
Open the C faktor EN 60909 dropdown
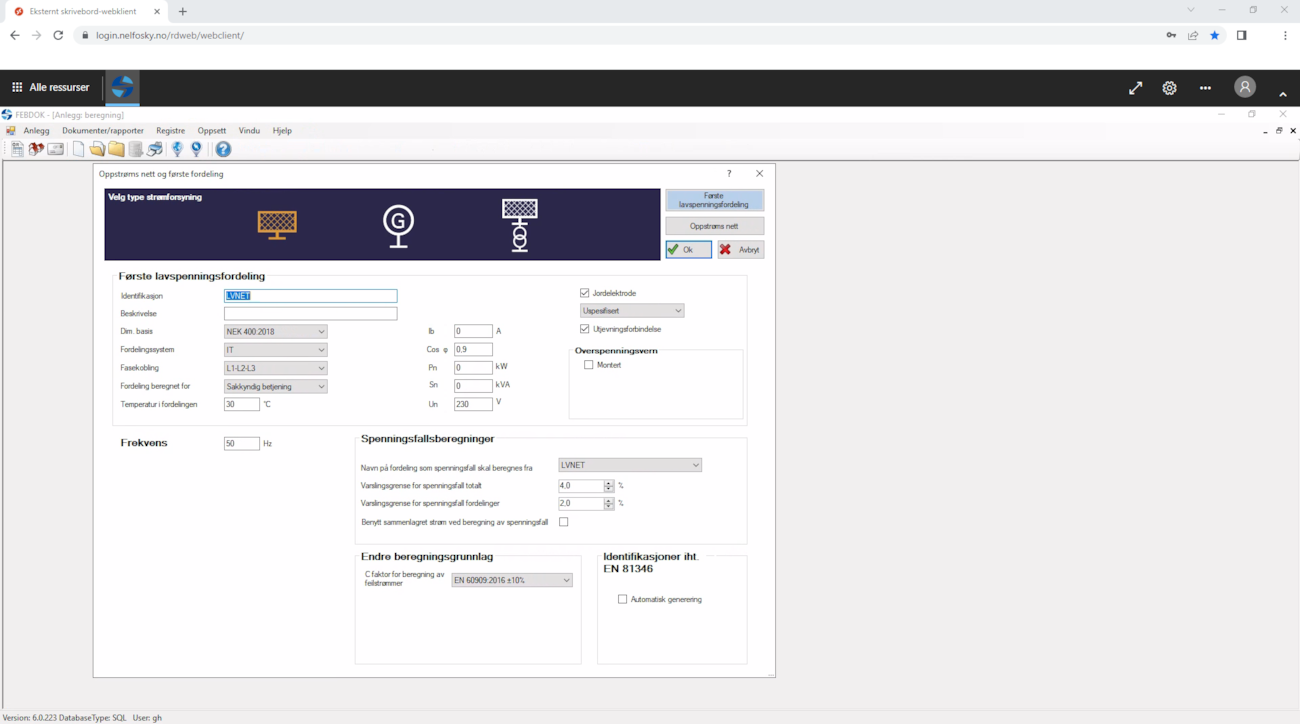coord(512,580)
